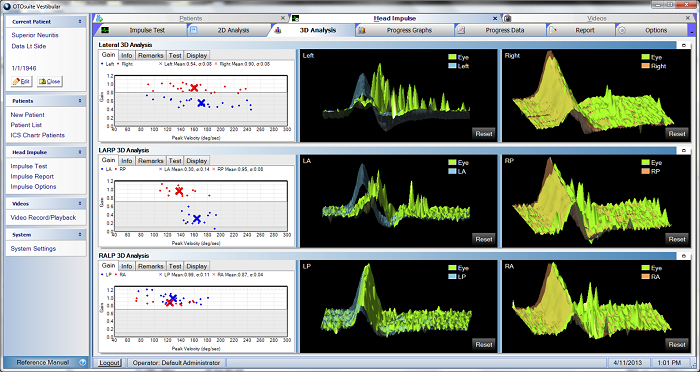The image size is (700, 372).
Task: Reset the LA 3D view
Action: (x=483, y=239)
